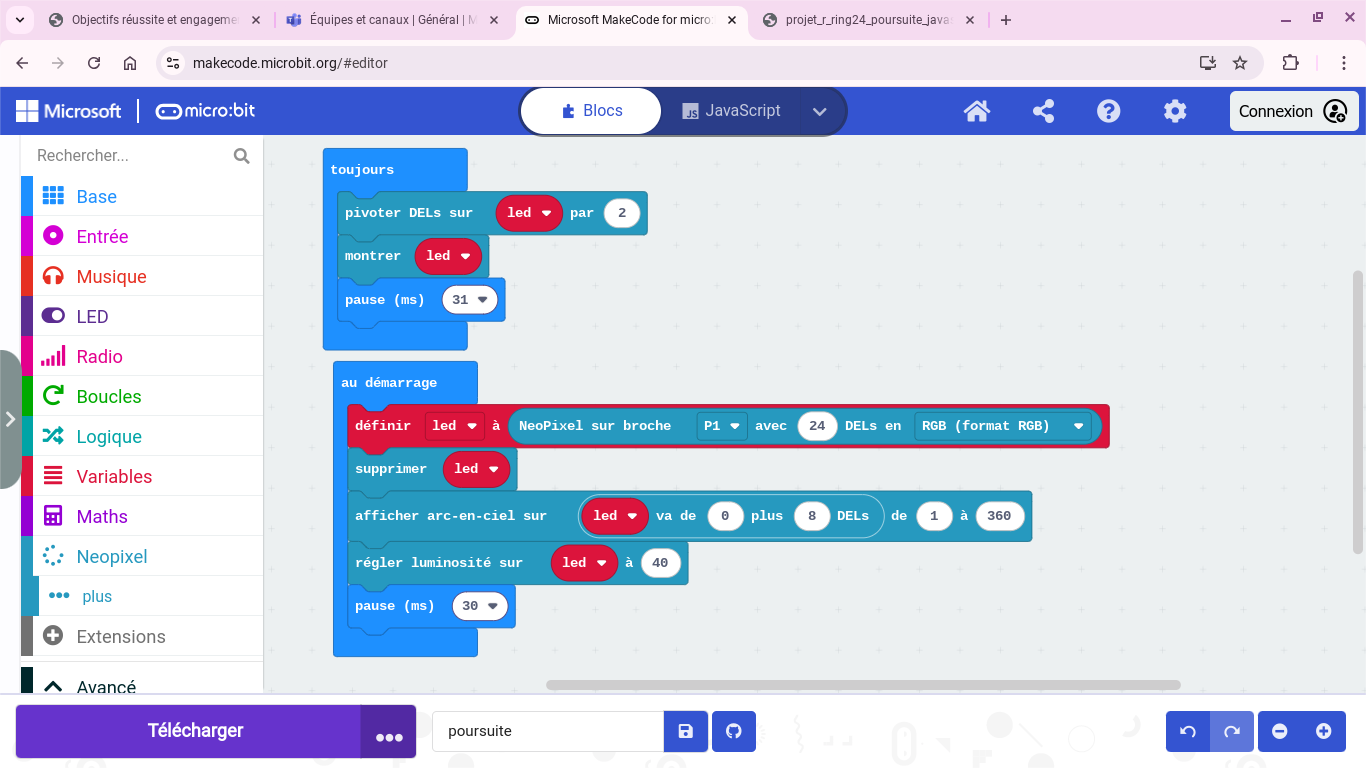This screenshot has width=1366, height=768.
Task: Open the Musique block category
Action: (142, 276)
